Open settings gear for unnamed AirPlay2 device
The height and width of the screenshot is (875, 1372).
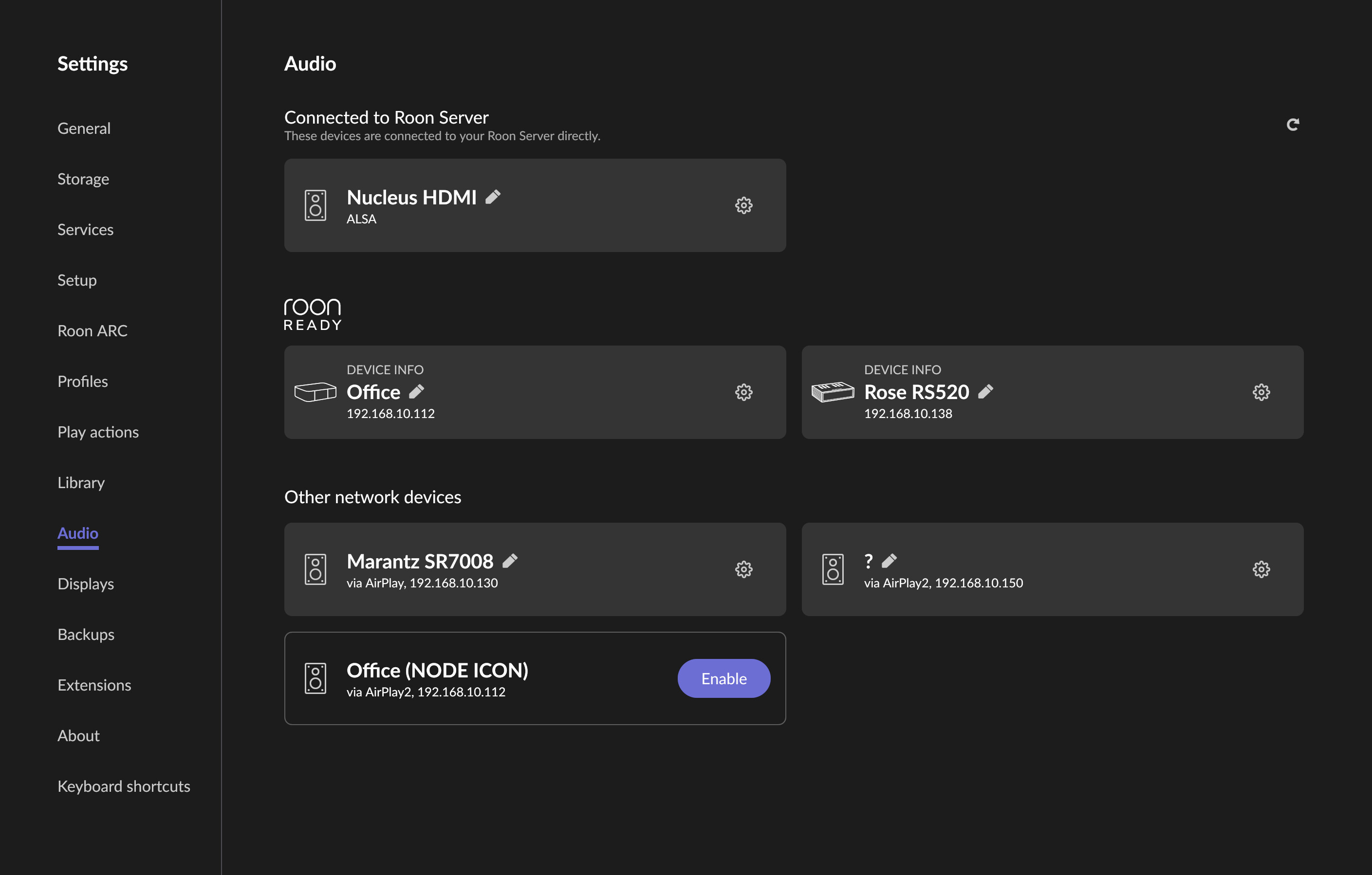tap(1261, 569)
